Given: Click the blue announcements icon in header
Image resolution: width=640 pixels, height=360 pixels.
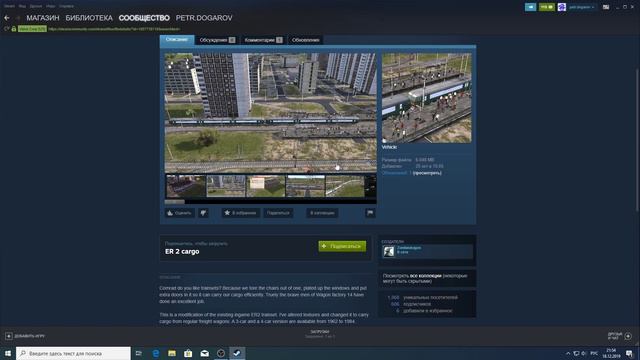Looking at the screenshot, I should [530, 7].
